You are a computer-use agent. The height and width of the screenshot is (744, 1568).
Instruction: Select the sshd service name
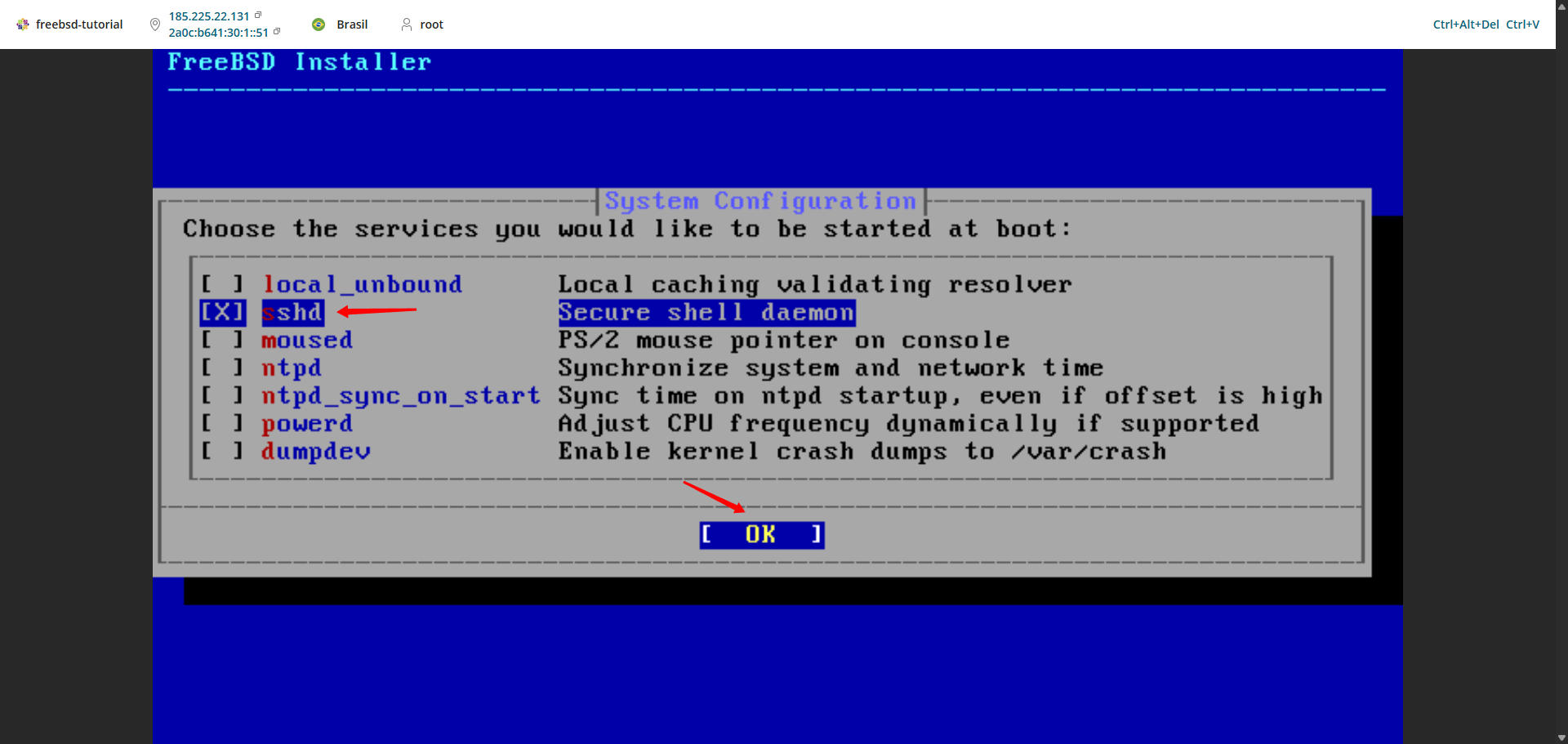coord(292,312)
